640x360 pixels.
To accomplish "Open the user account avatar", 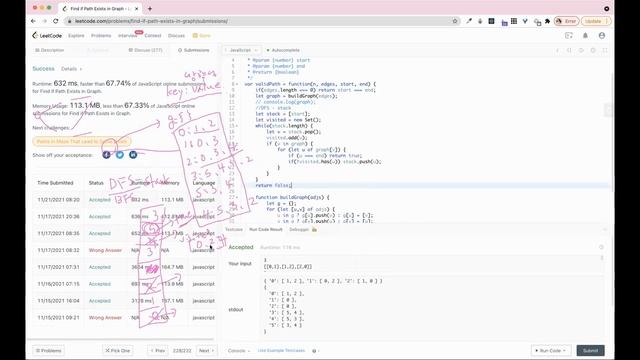I will [x=602, y=36].
